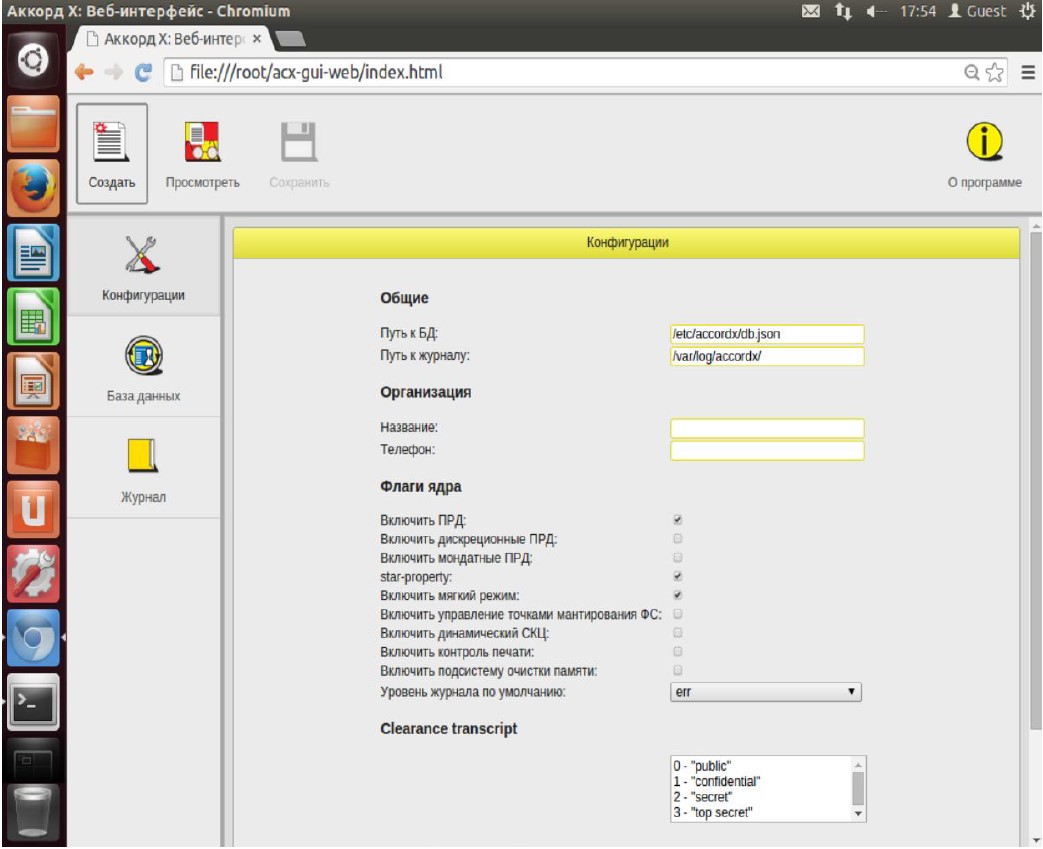Open Уровень журнала по умолчанию dropdown

tap(766, 692)
